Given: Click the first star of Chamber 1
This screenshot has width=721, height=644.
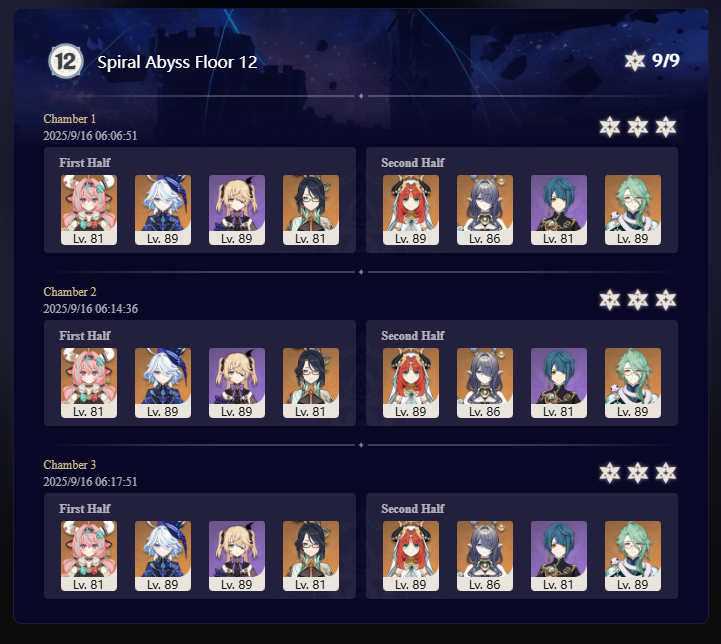Looking at the screenshot, I should 610,127.
